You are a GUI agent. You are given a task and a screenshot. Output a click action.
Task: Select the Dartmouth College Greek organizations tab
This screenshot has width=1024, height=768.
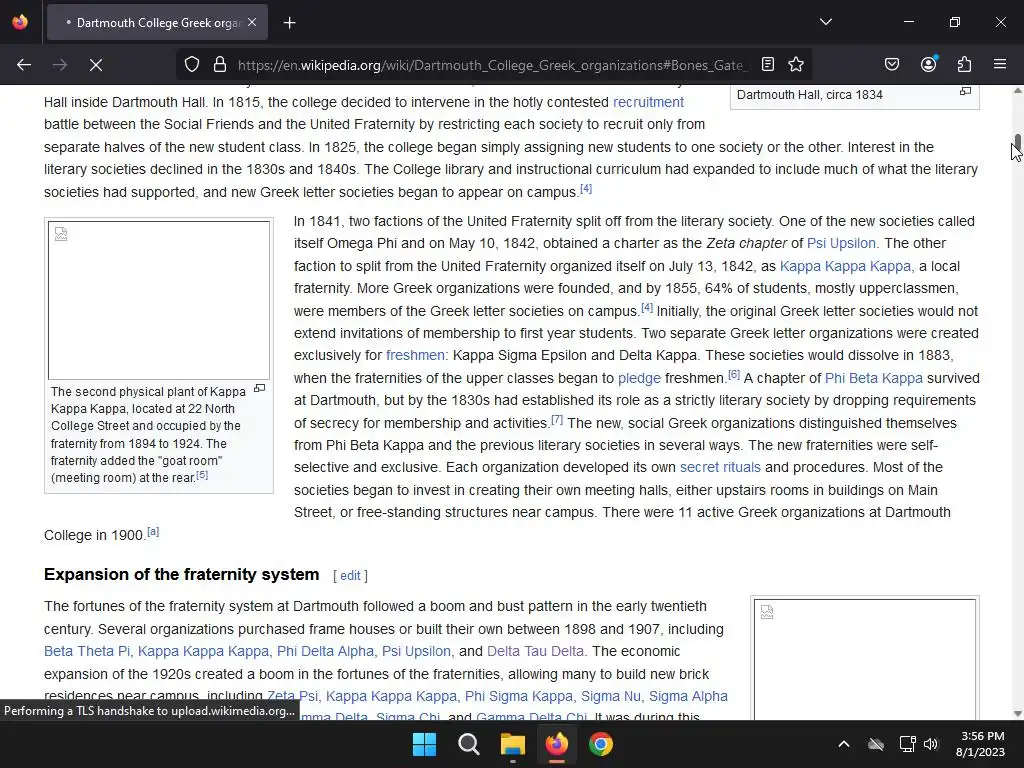(x=157, y=23)
